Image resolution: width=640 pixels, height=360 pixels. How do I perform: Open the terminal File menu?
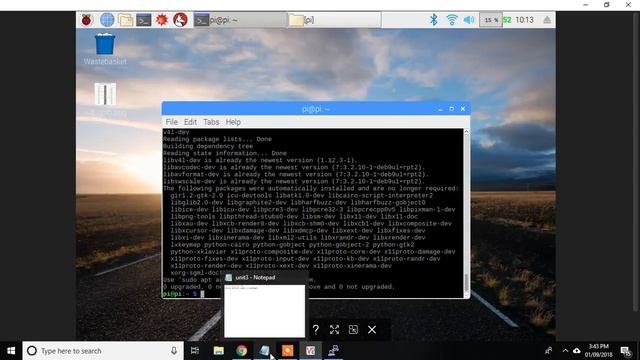[171, 122]
